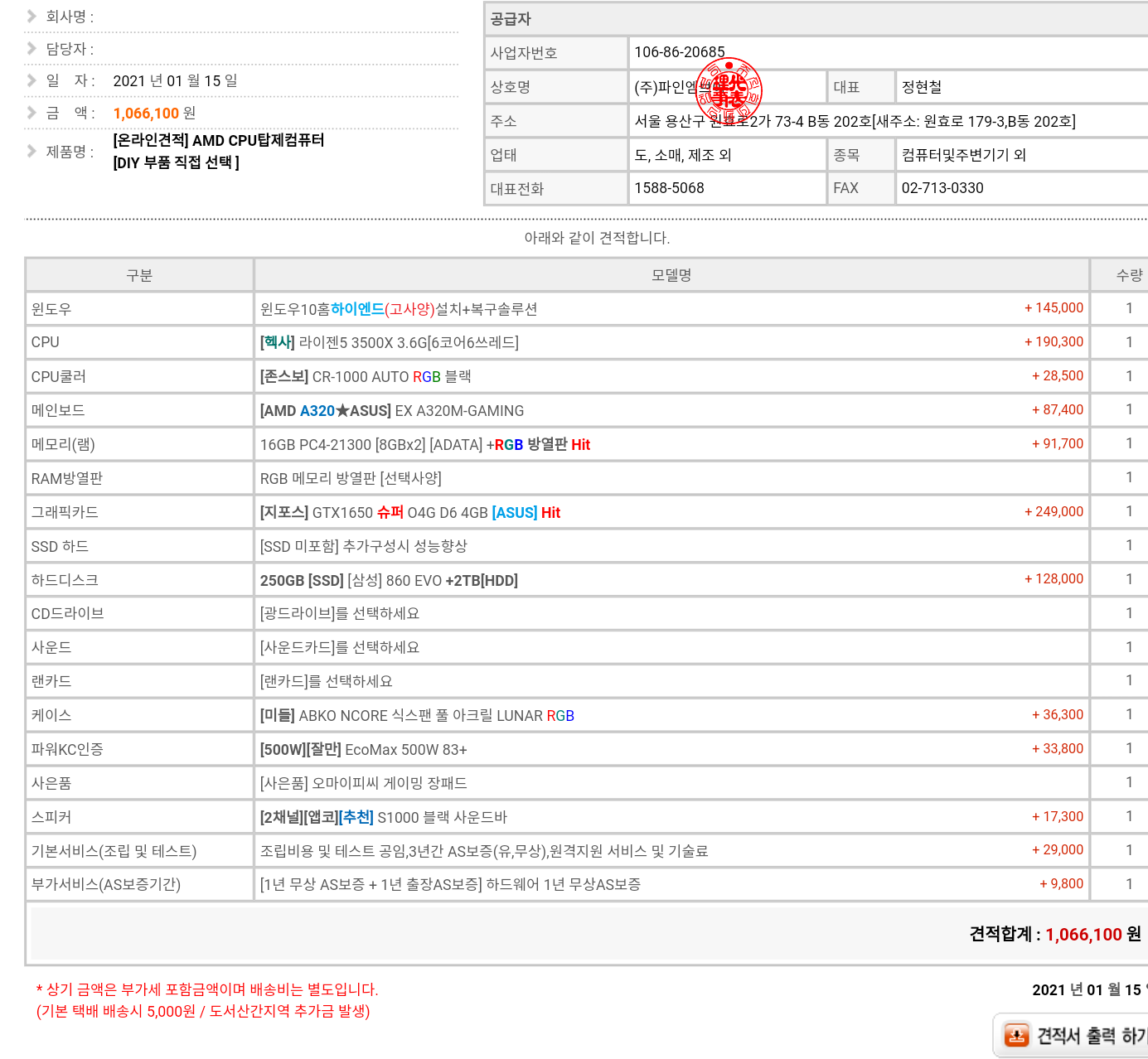Click [광드라이브]를 선택하세요 entry
The height and width of the screenshot is (1059, 1148).
pyautogui.click(x=340, y=614)
